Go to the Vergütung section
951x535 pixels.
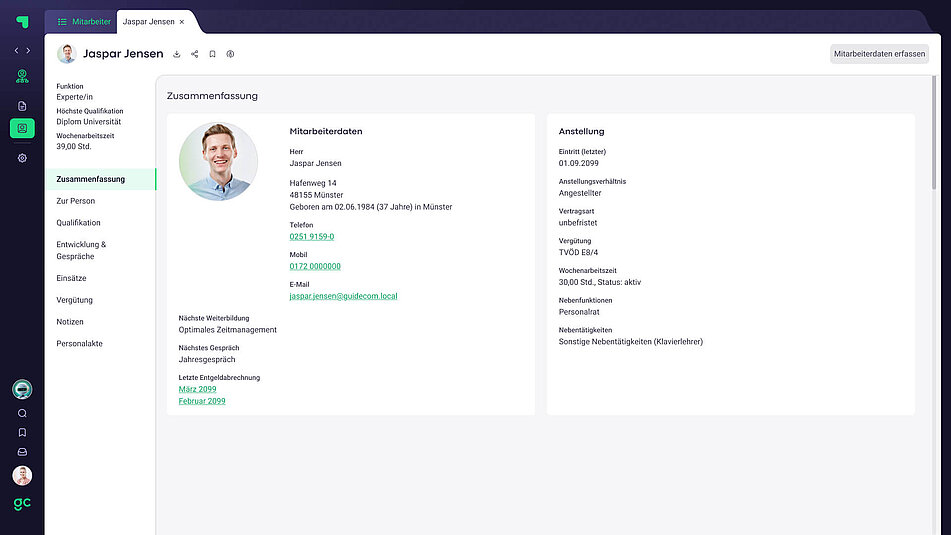coord(74,300)
